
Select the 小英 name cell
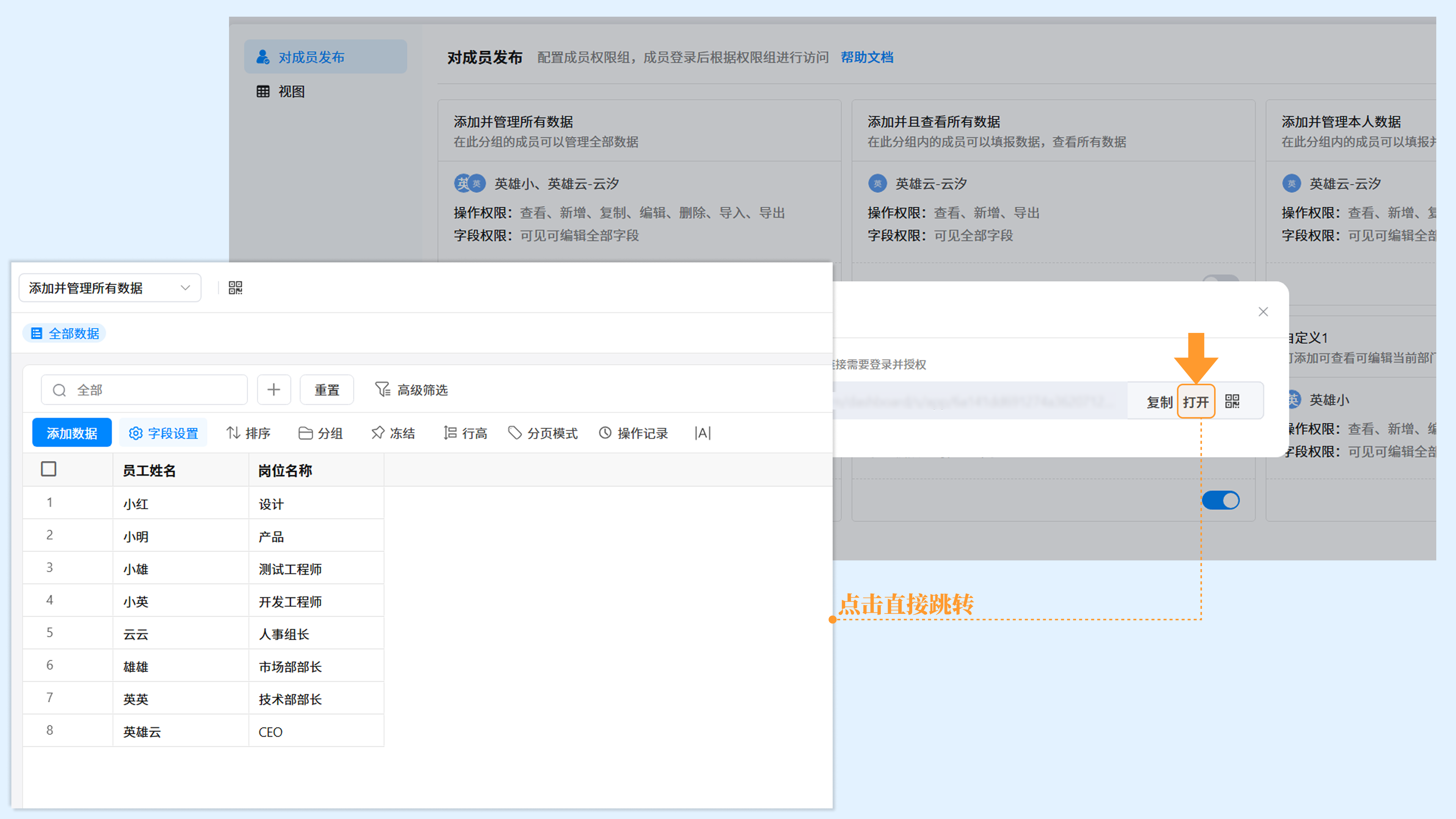(181, 601)
